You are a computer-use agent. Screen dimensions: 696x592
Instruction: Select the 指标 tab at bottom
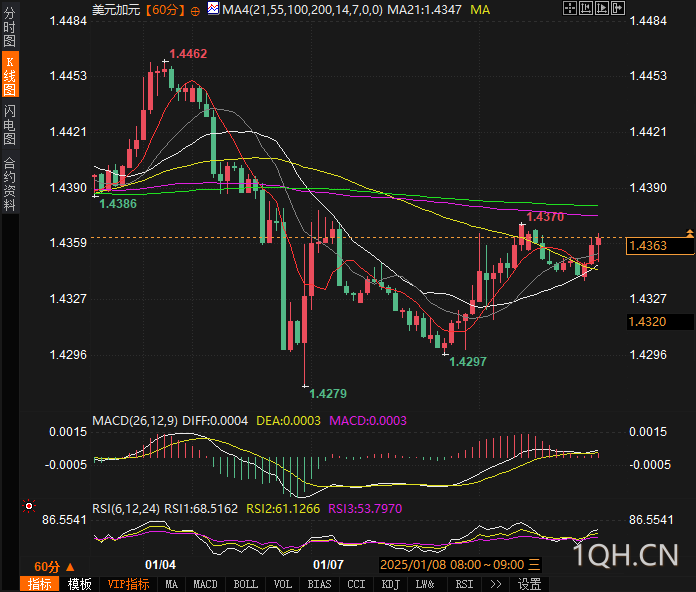[39, 584]
